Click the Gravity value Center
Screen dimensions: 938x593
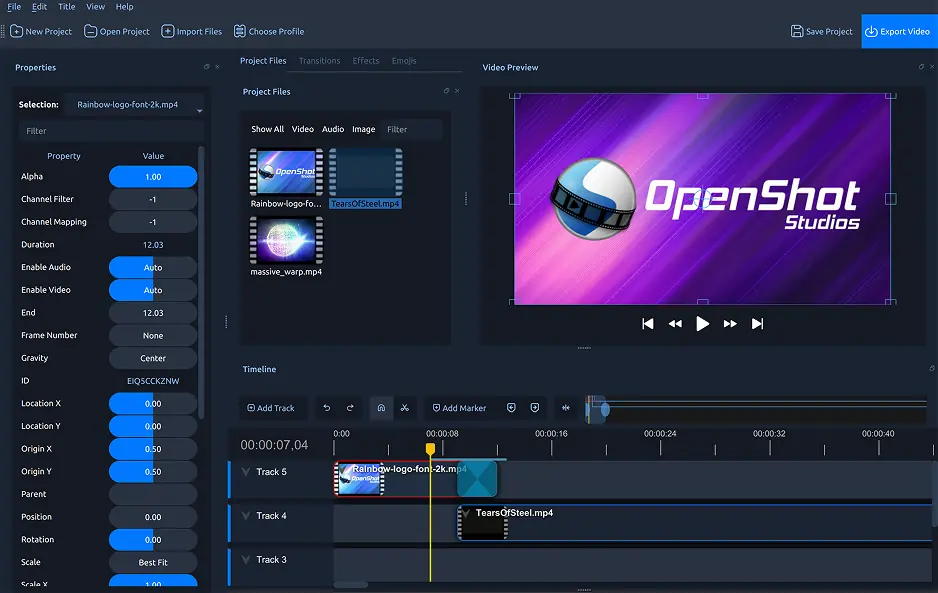point(153,358)
